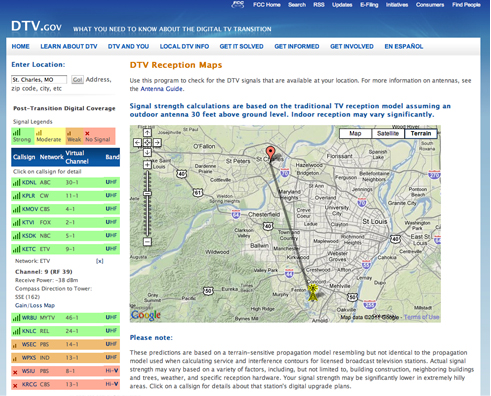The height and width of the screenshot is (396, 491).
Task: Zoom in with the map plus button
Action: coord(147,165)
